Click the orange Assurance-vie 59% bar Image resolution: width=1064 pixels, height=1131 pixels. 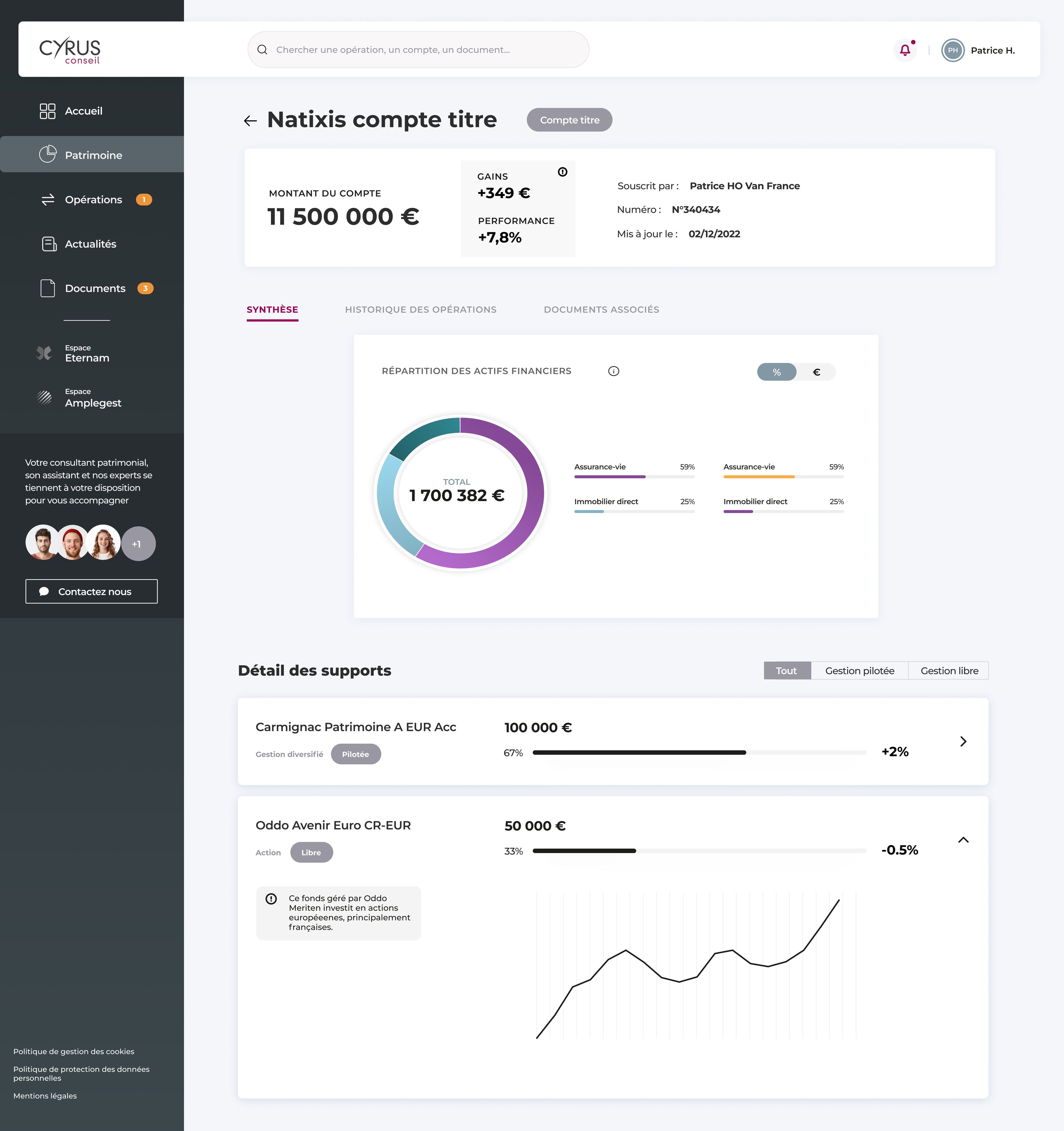tap(784, 477)
